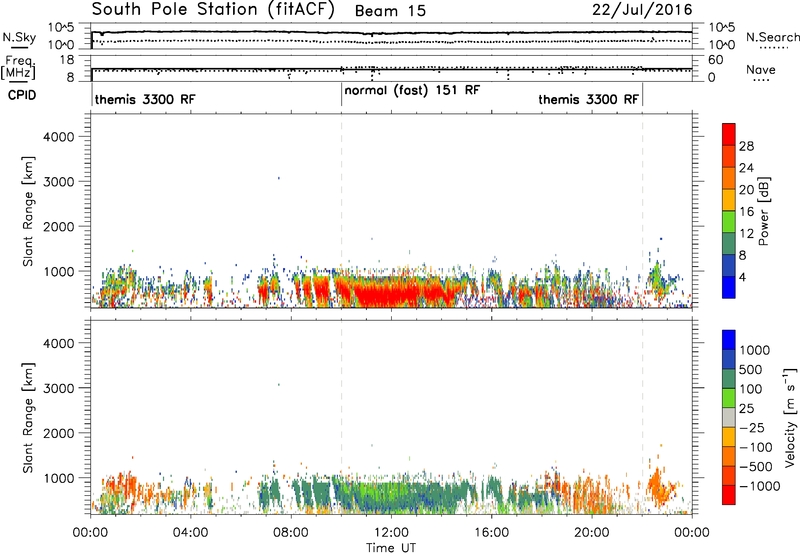Pick the 20–24 dB orange Power swatch
800x554 pixels.
[729, 178]
